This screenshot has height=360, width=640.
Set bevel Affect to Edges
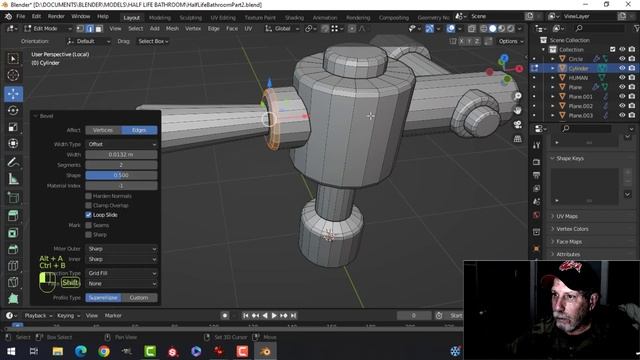[x=139, y=130]
